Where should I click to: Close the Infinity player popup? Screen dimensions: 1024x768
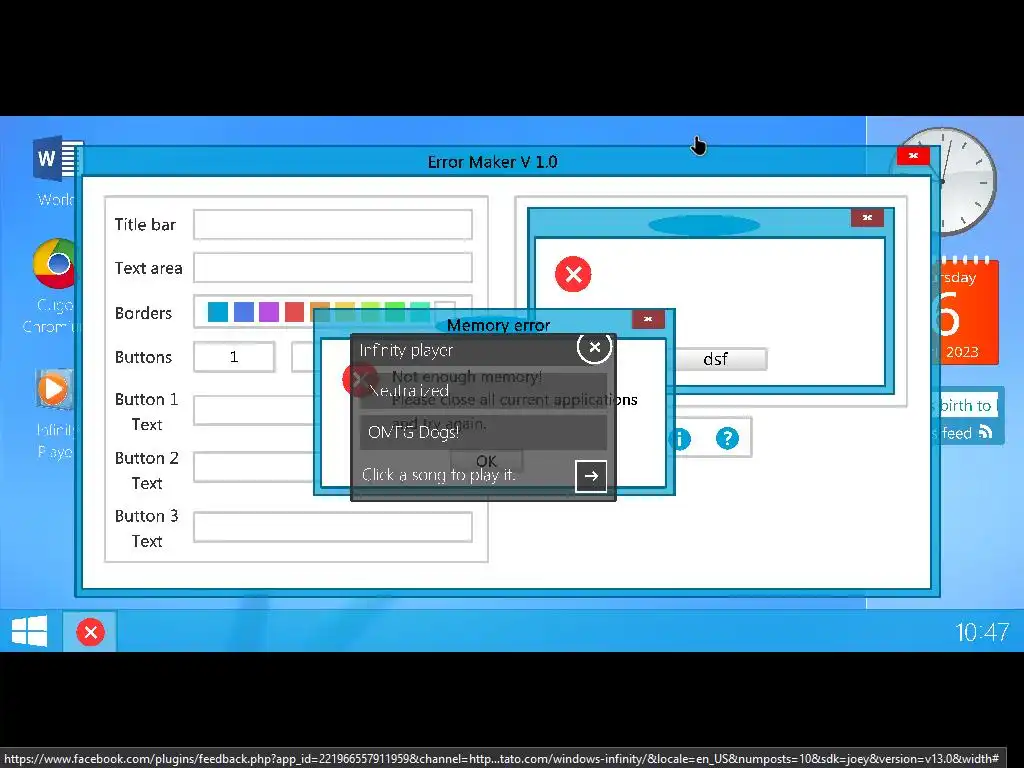pyautogui.click(x=594, y=347)
